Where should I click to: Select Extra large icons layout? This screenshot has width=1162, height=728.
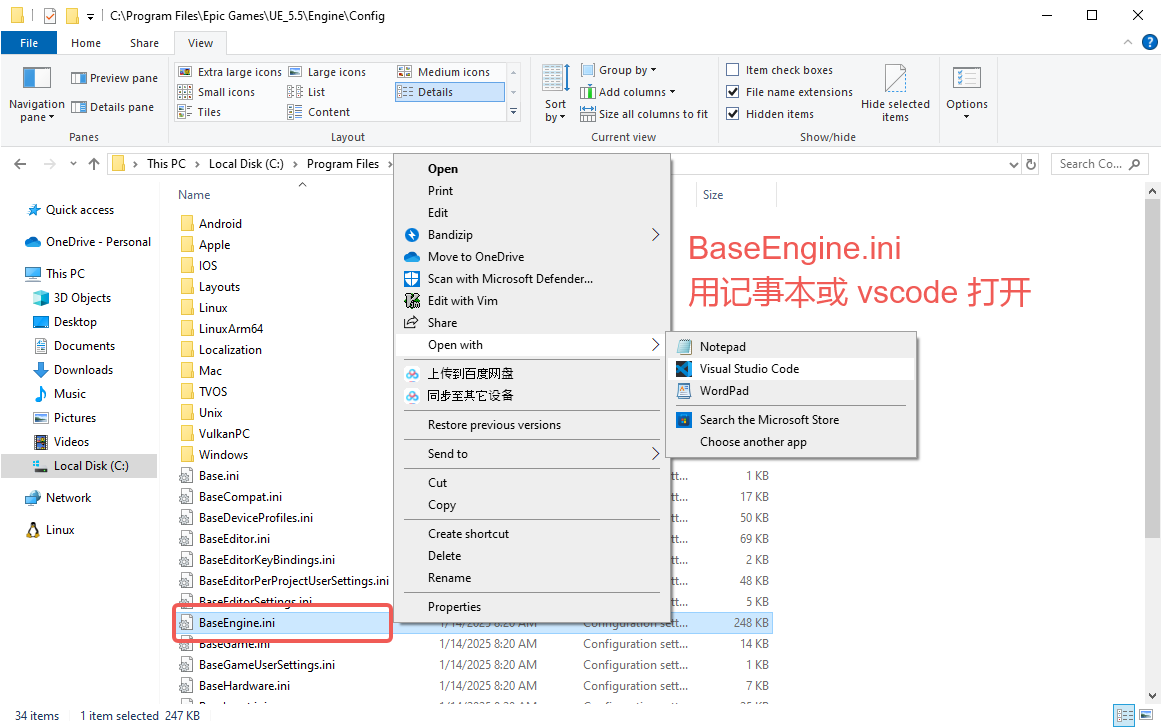pos(230,72)
